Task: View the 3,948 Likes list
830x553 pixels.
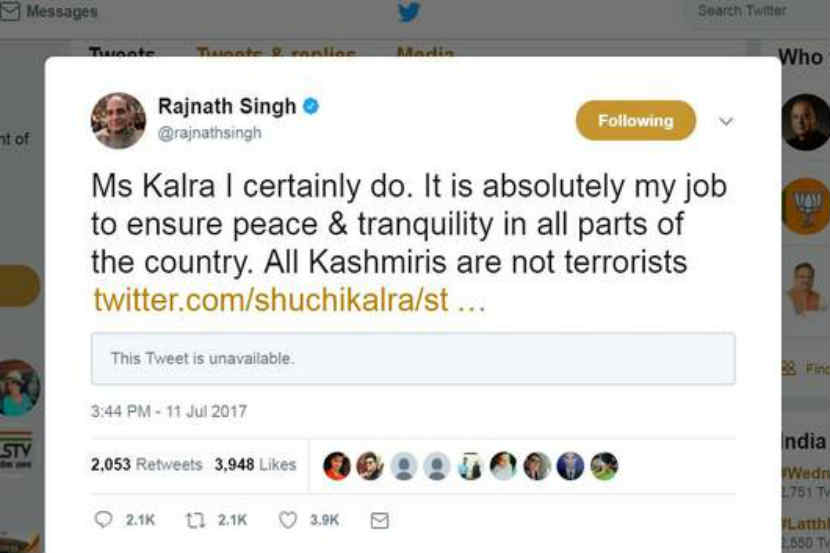Action: click(x=255, y=464)
